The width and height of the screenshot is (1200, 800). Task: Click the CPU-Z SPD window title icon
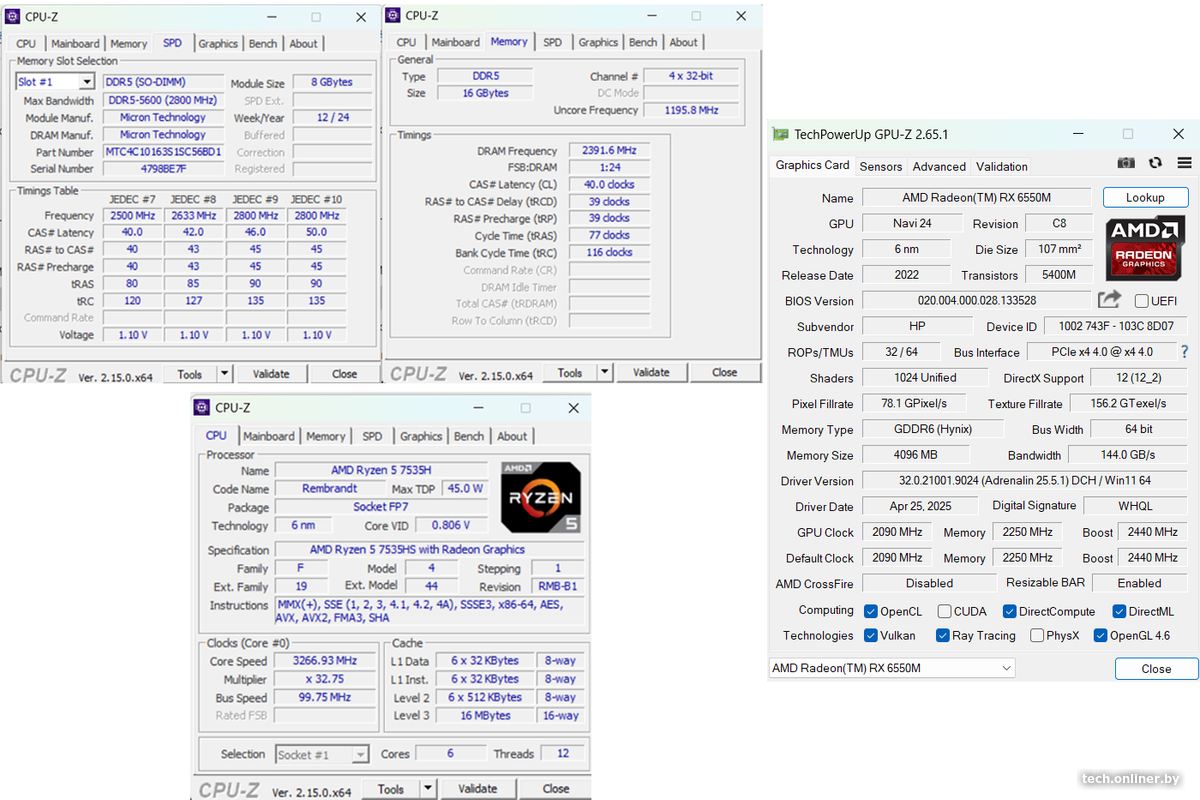(13, 16)
